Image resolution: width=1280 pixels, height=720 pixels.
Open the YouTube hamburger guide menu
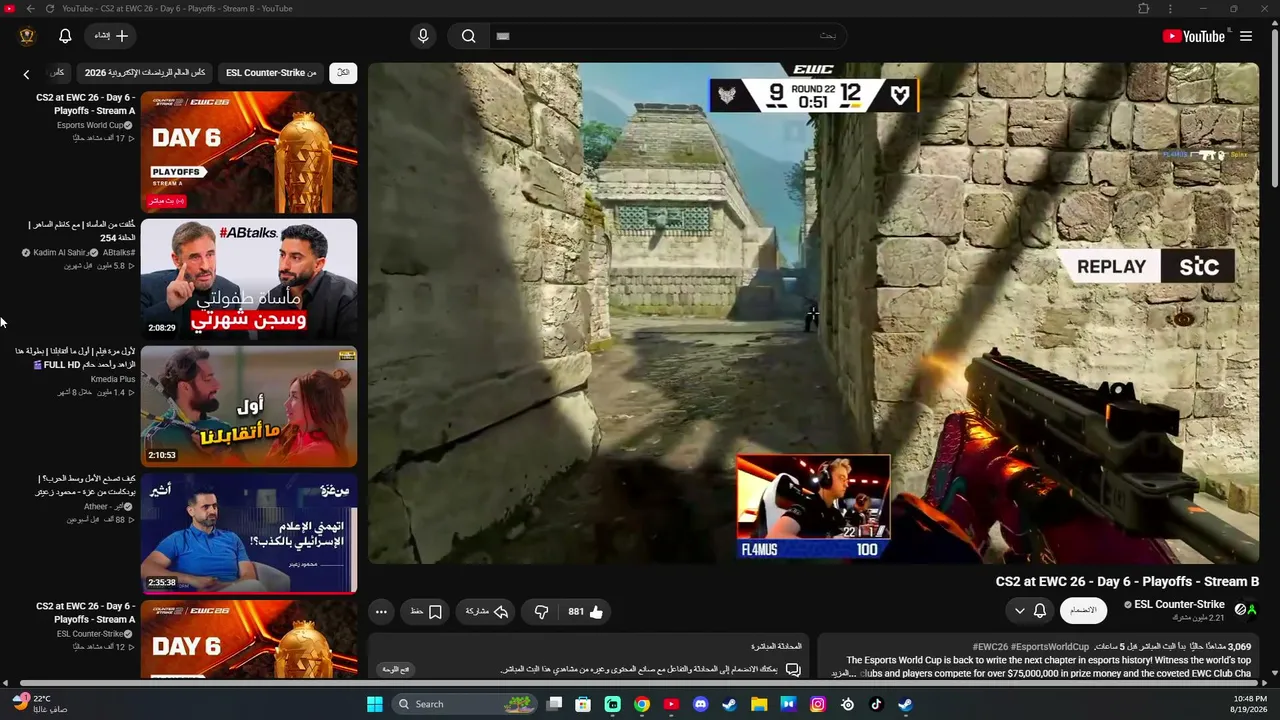pos(1246,36)
